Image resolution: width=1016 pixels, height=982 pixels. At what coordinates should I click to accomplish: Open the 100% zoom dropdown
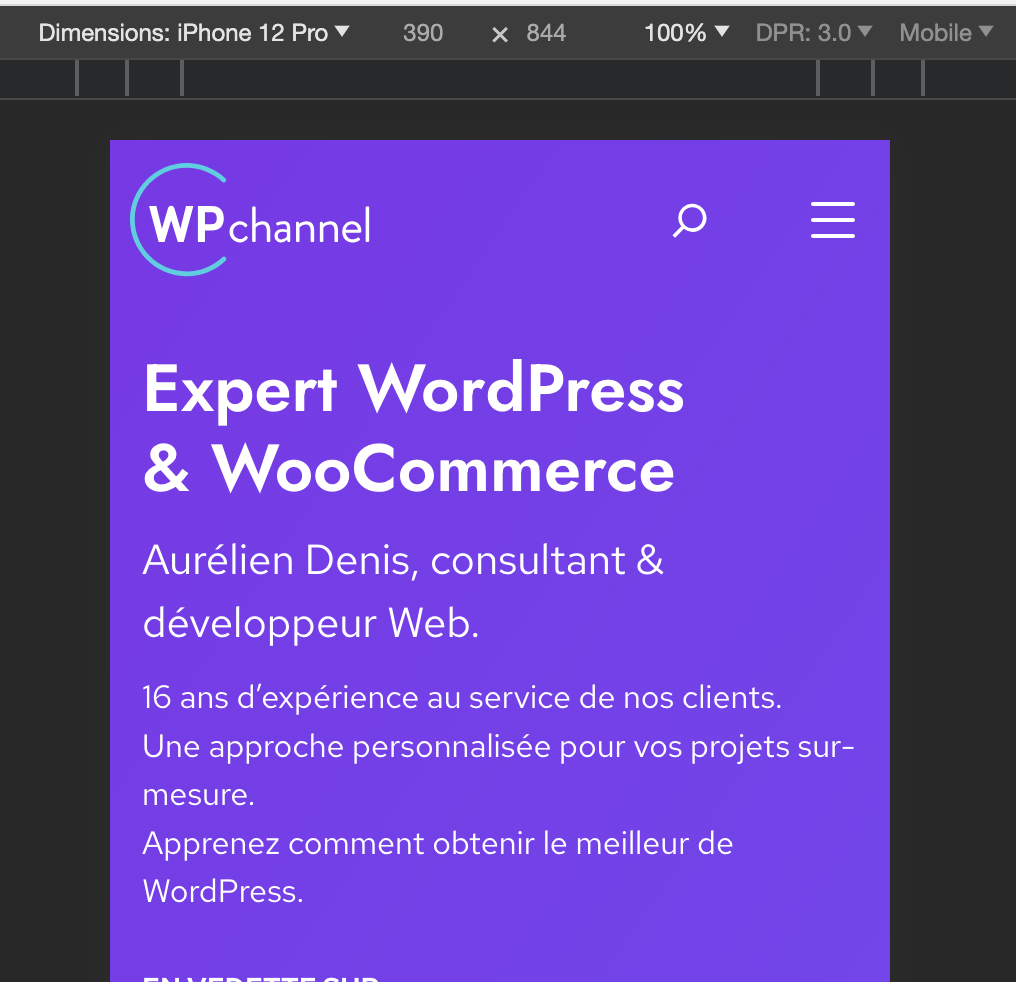click(x=686, y=32)
